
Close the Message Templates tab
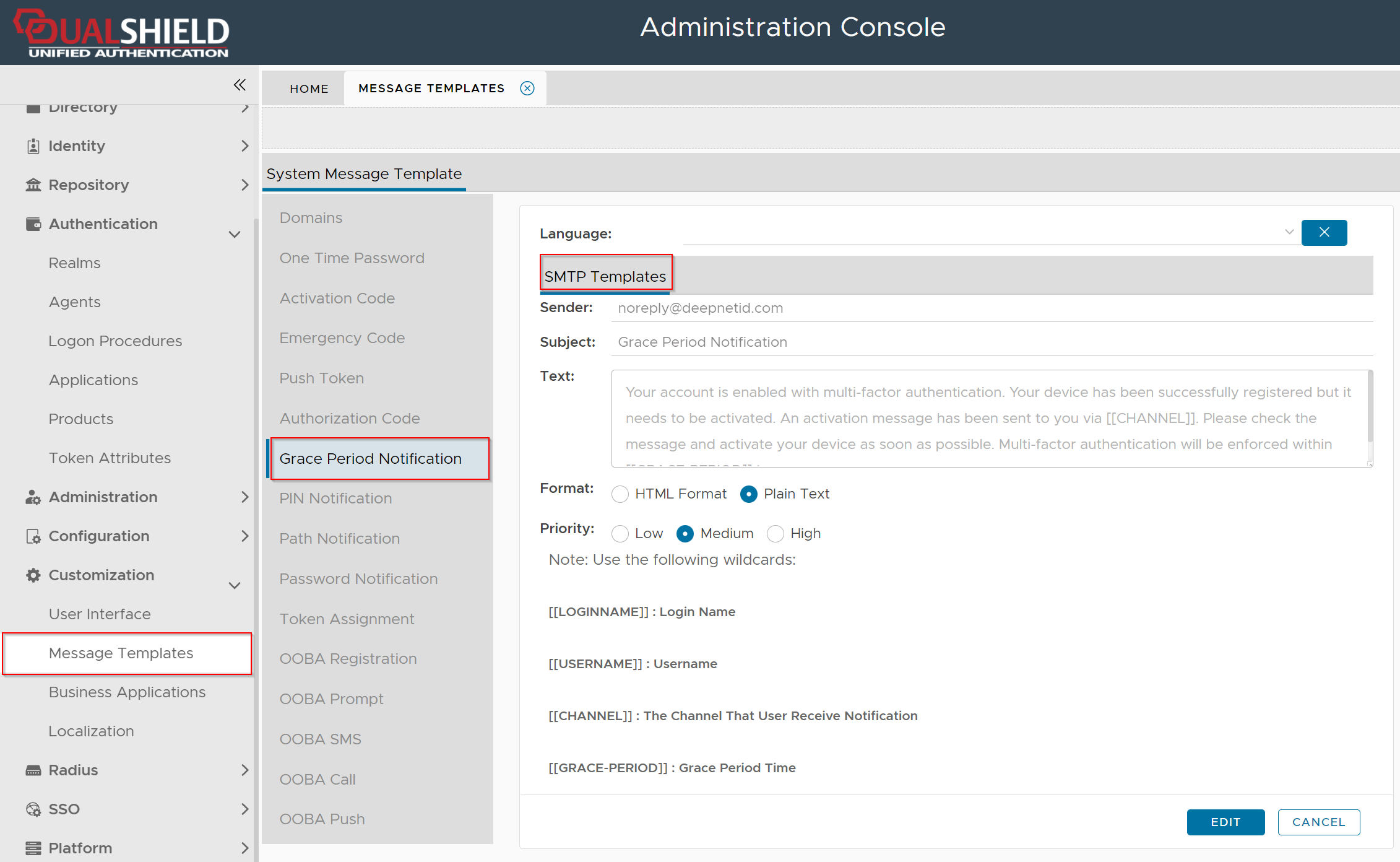tap(527, 89)
